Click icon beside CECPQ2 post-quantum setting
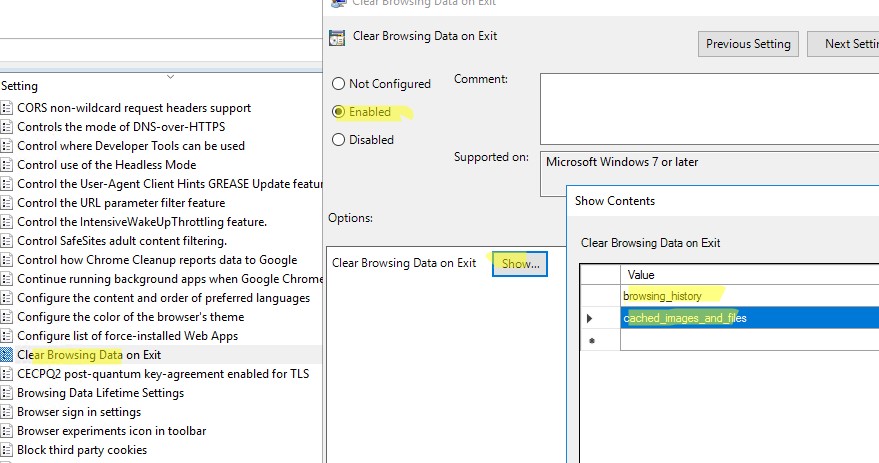 point(6,374)
